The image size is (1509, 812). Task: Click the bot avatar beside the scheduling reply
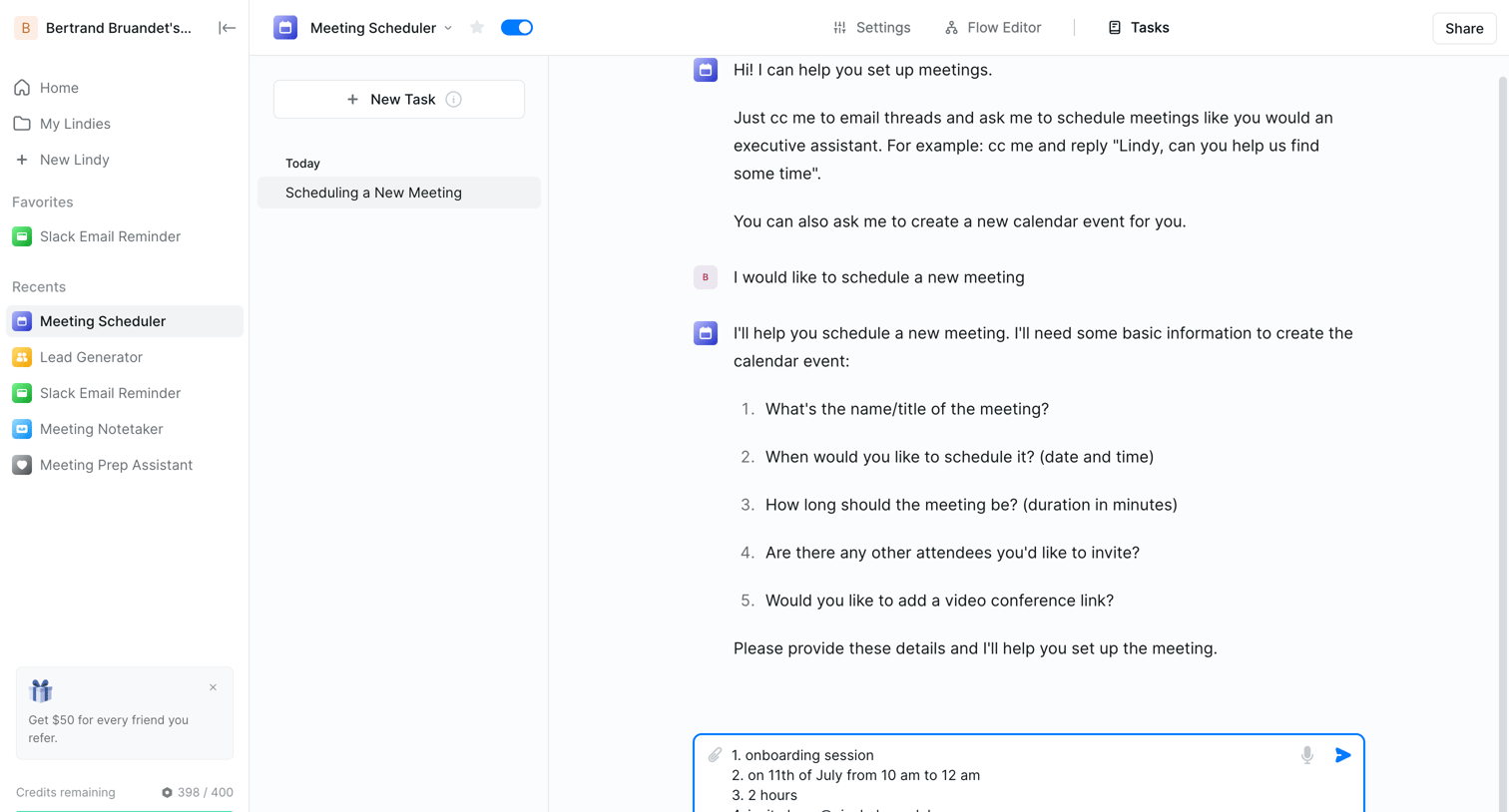tap(706, 333)
